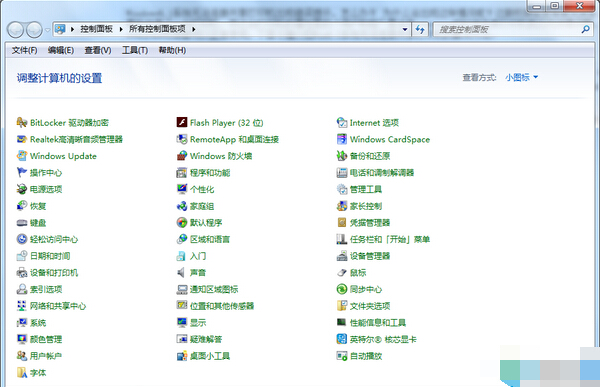The image size is (600, 387).
Task: Open 任务栏和「开始」菜单 item
Action: pos(383,239)
